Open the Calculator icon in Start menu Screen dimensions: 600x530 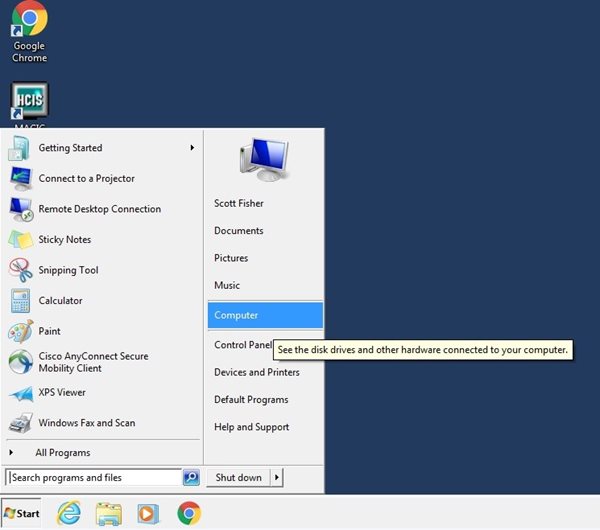tap(21, 301)
